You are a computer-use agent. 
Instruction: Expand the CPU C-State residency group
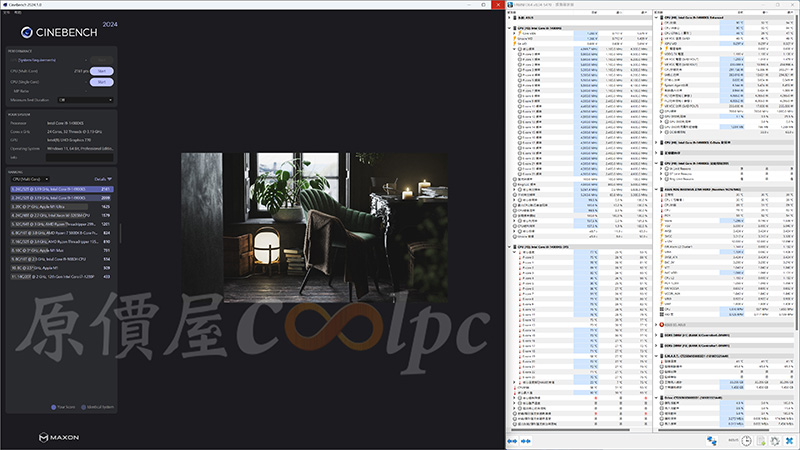tap(656, 142)
